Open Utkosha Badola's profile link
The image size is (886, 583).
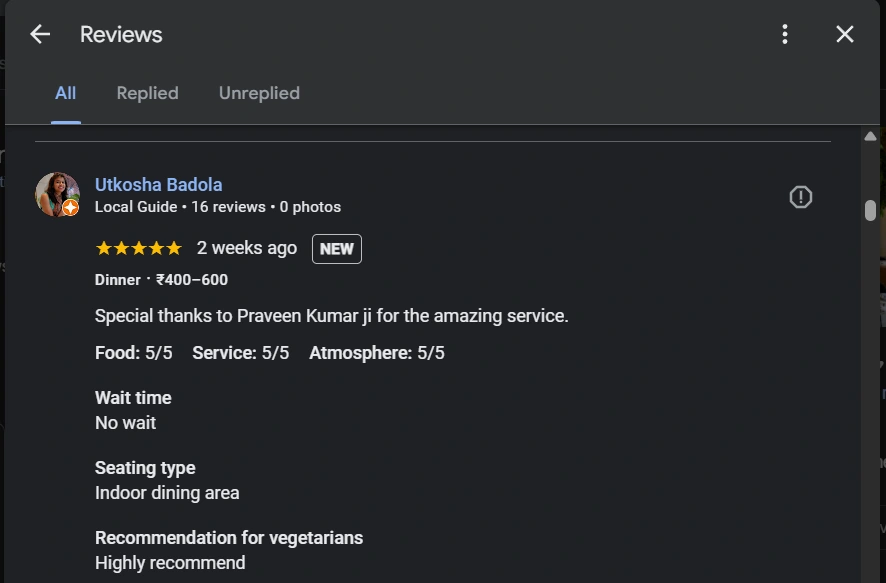(158, 185)
